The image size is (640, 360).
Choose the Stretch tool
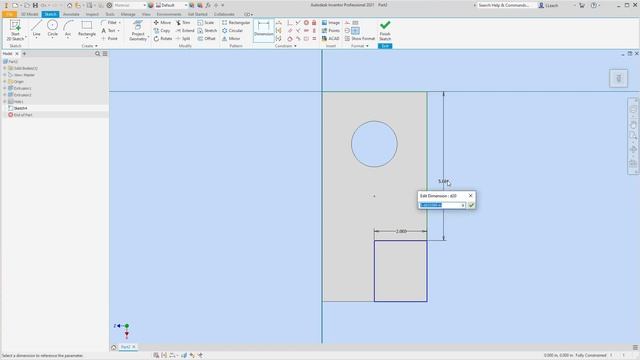(x=207, y=31)
